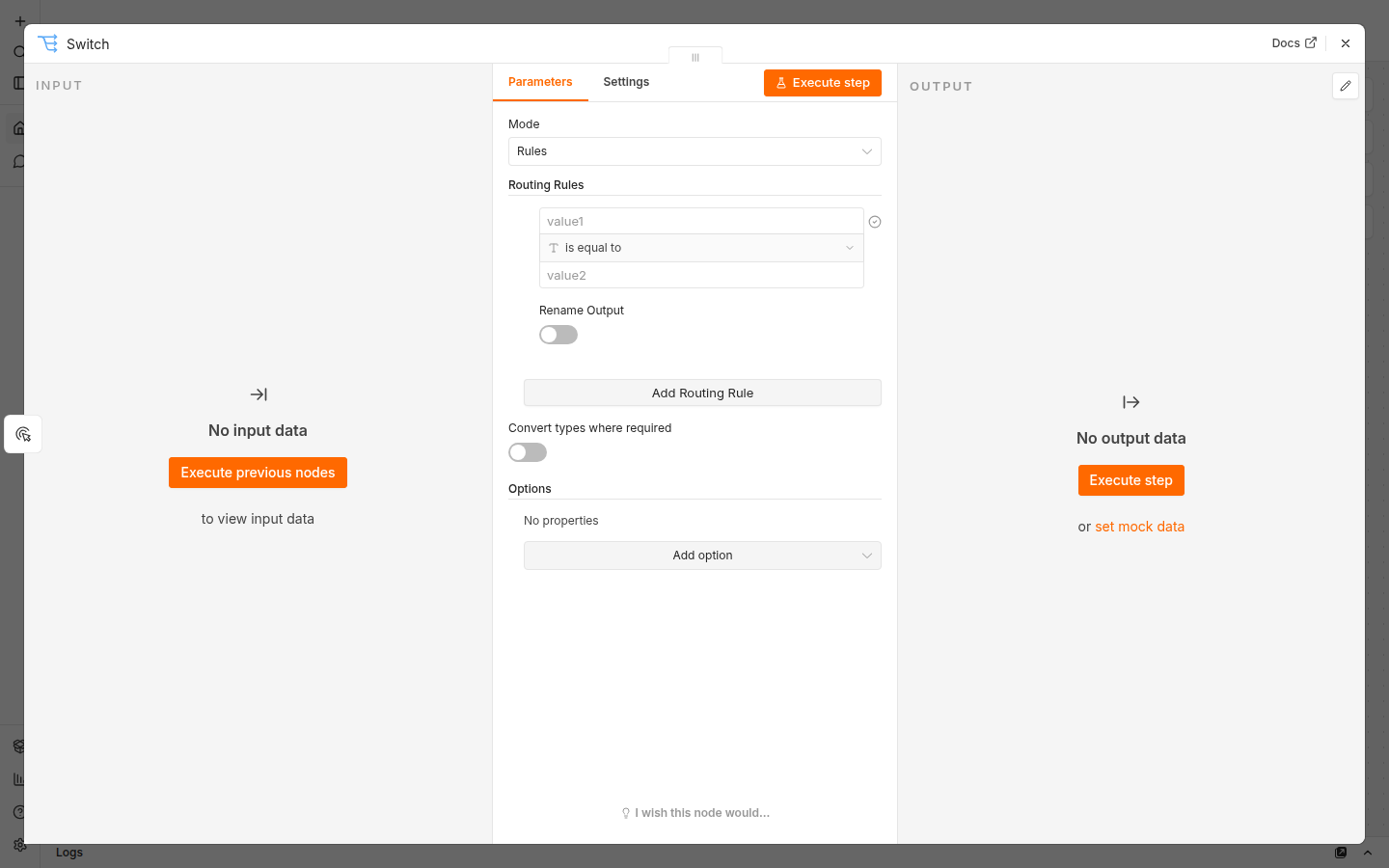The width and height of the screenshot is (1389, 868).
Task: Click 'I wish this node would...' feedback text
Action: [x=702, y=813]
